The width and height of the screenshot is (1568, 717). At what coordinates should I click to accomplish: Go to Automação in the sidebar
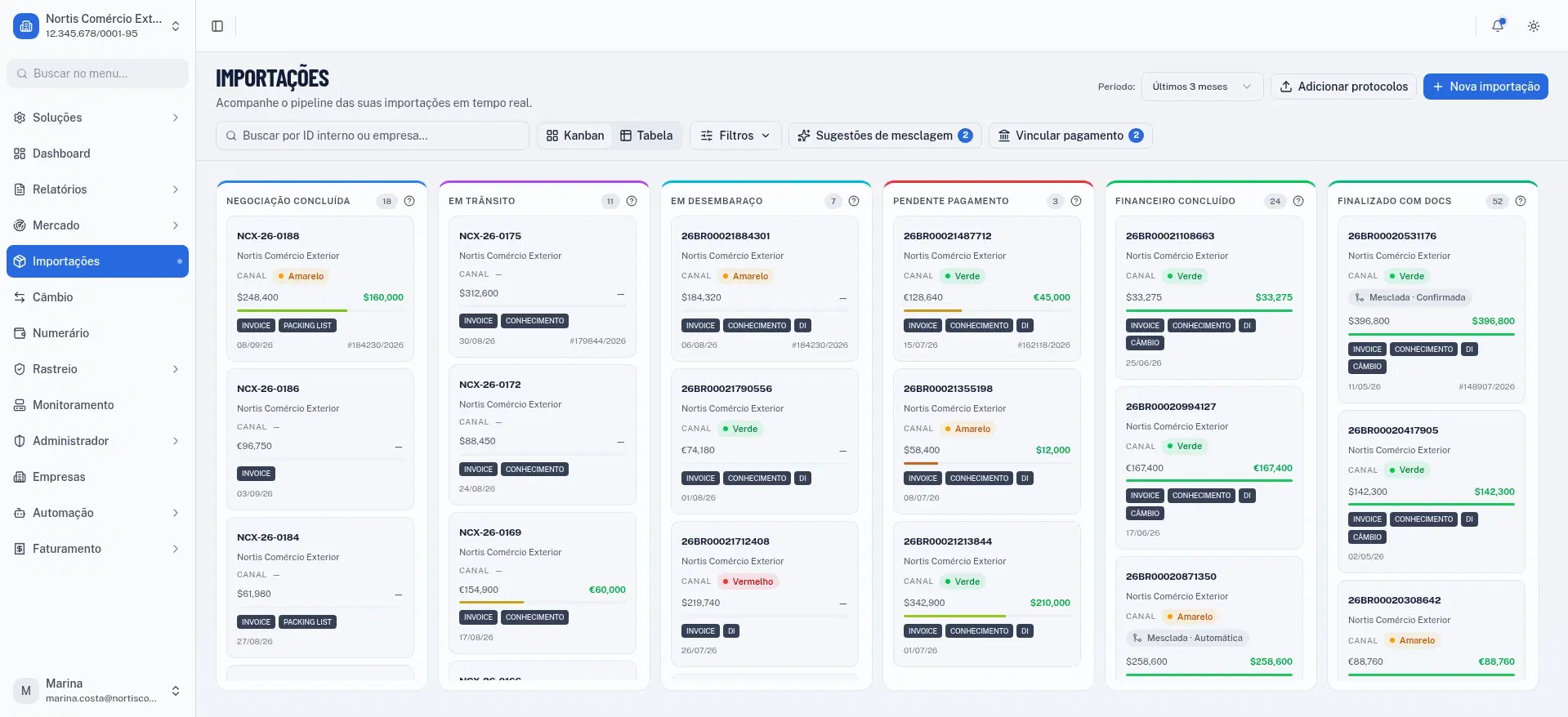point(97,513)
